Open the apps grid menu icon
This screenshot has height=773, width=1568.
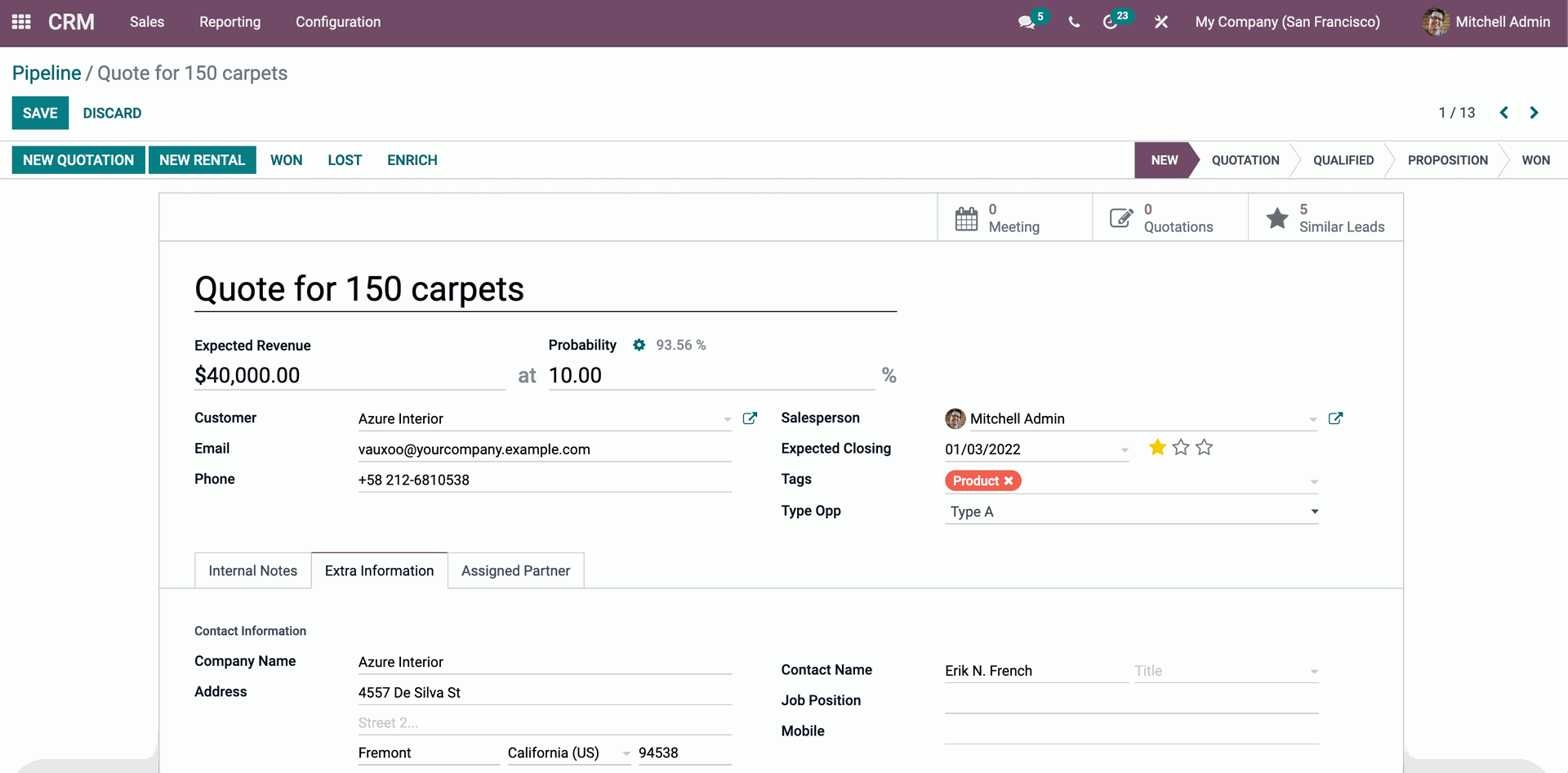tap(21, 22)
